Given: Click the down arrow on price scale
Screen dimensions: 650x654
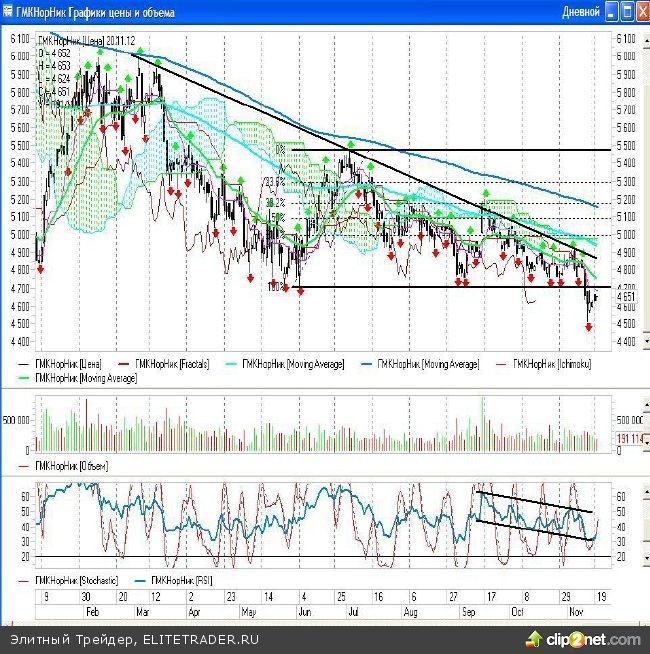Looking at the screenshot, I should pyautogui.click(x=644, y=343).
